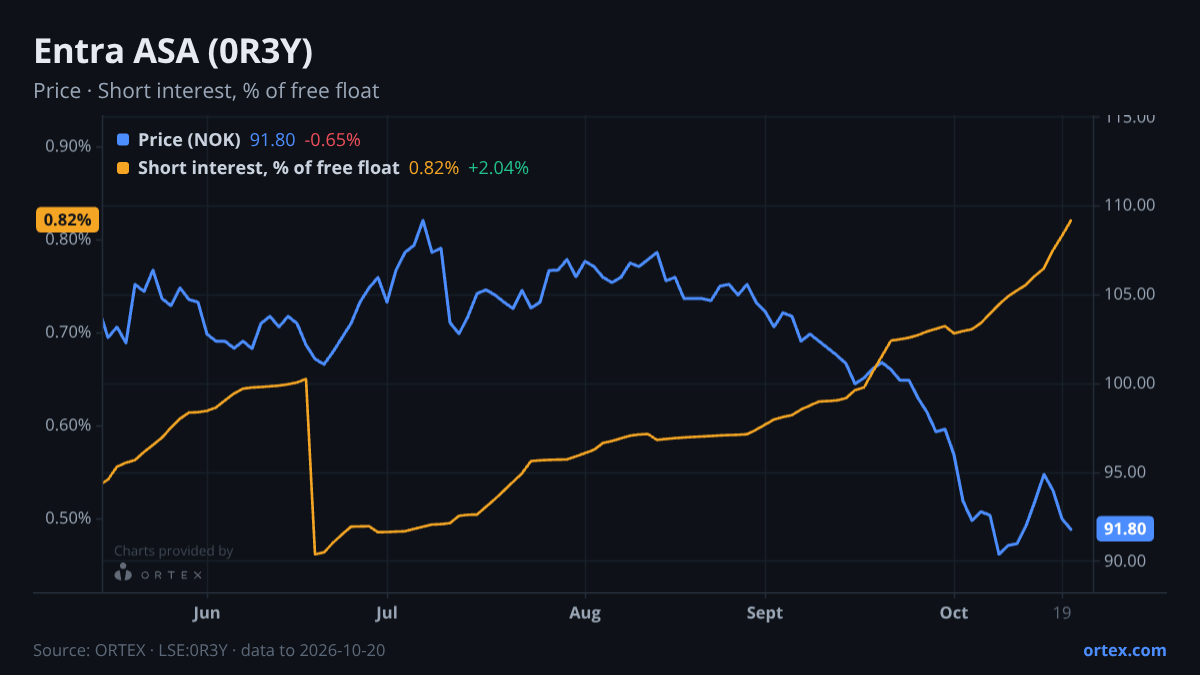Click the 0.70% left axis label
Image resolution: width=1200 pixels, height=675 pixels.
(x=68, y=332)
